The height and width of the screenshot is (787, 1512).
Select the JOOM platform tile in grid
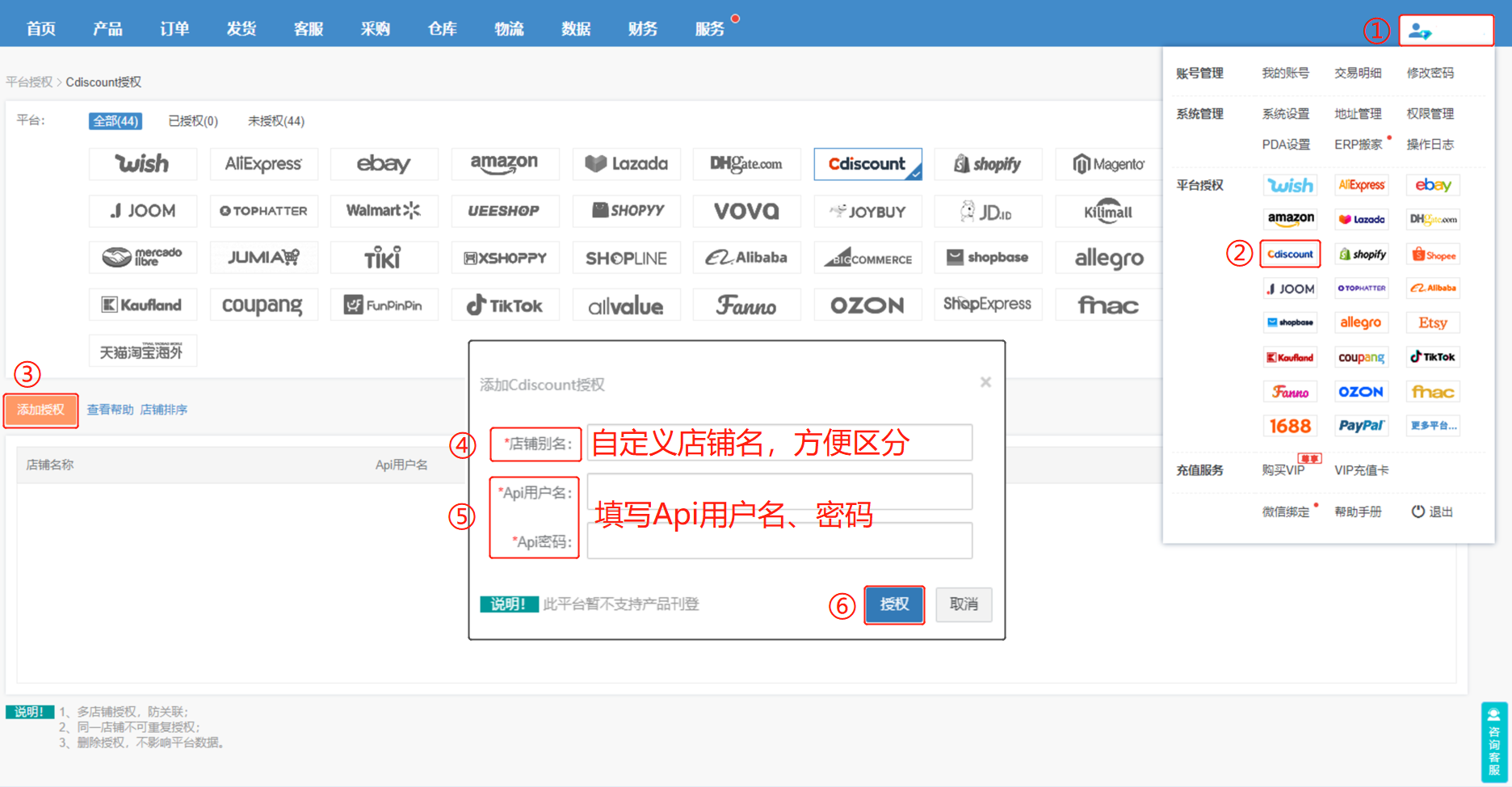143,211
